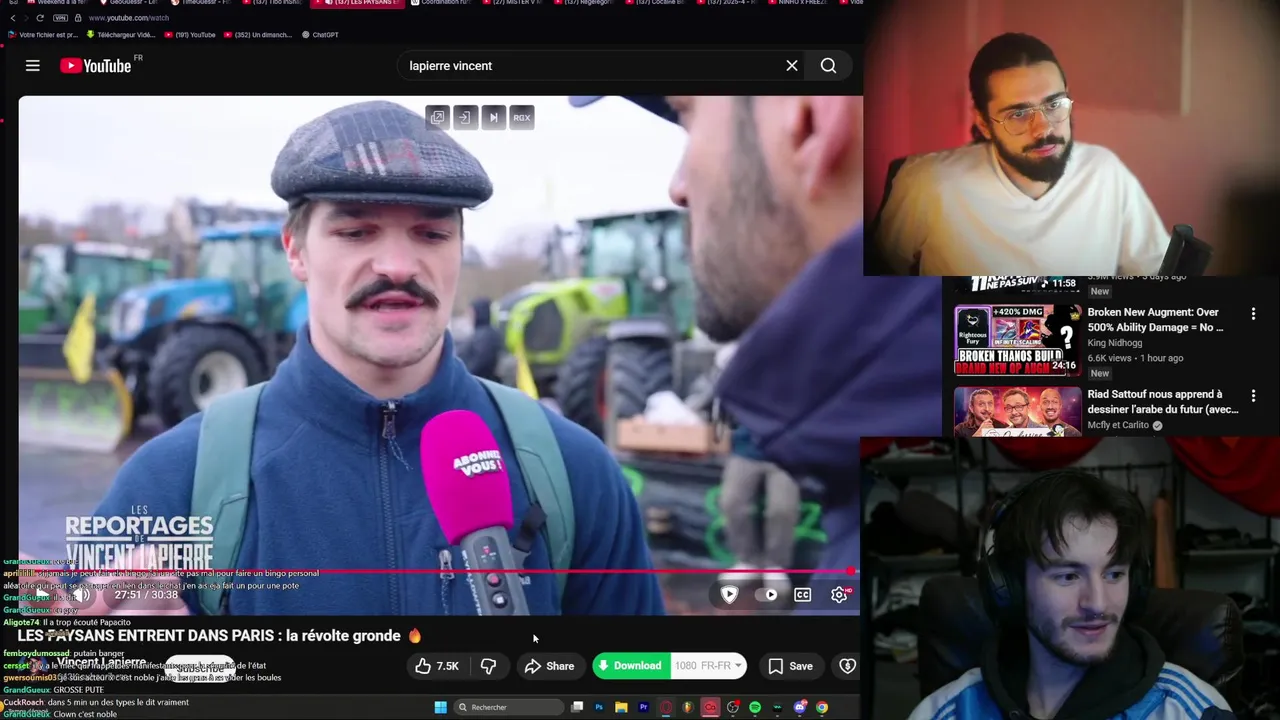
Task: Share the video
Action: (x=550, y=666)
